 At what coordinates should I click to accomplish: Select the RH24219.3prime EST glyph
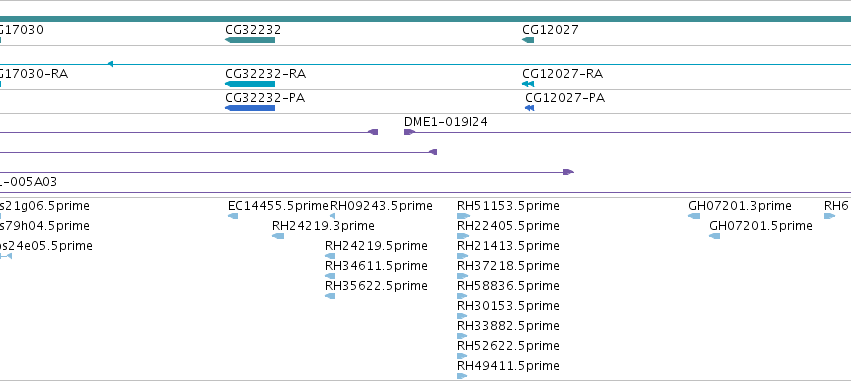coord(278,236)
